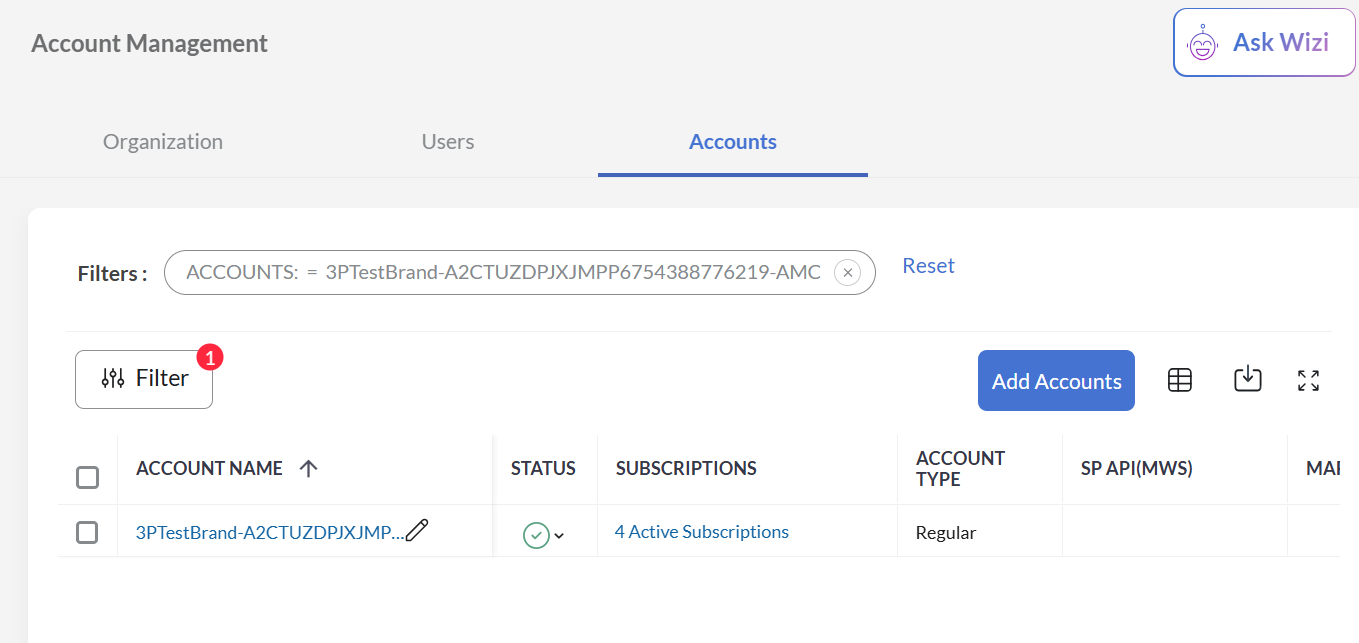Select the 3PTestBrand row checkbox
This screenshot has height=643, width=1359.
click(x=88, y=532)
